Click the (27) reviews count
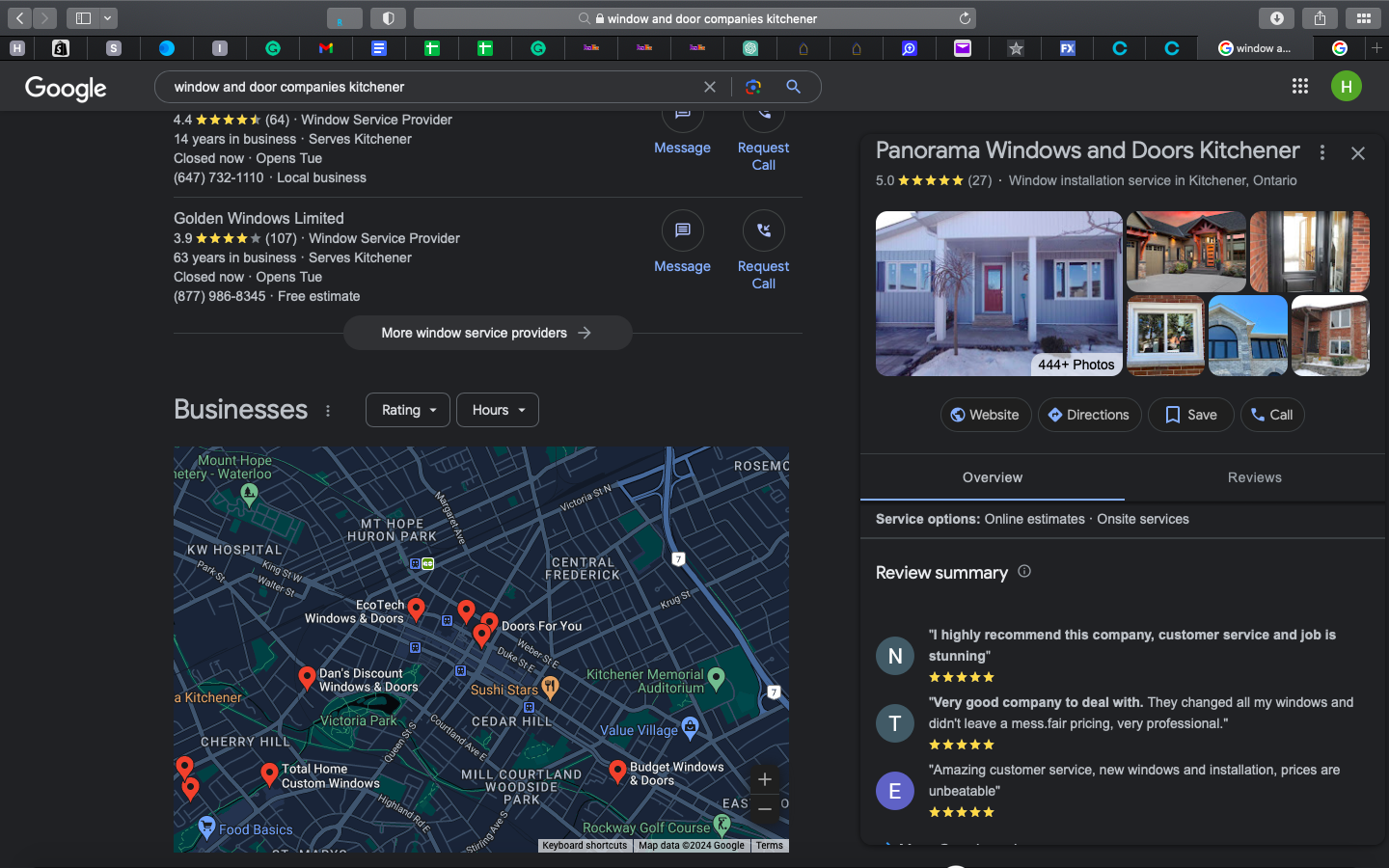 click(979, 180)
